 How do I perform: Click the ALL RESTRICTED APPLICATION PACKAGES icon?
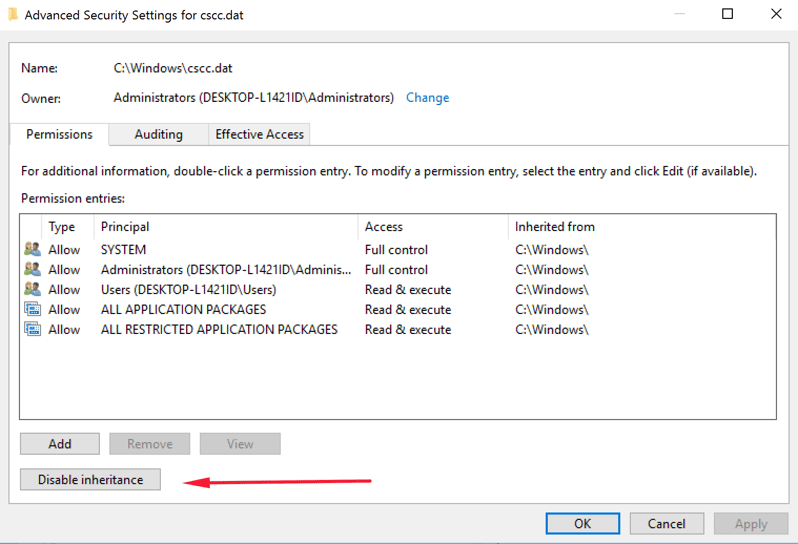32,330
